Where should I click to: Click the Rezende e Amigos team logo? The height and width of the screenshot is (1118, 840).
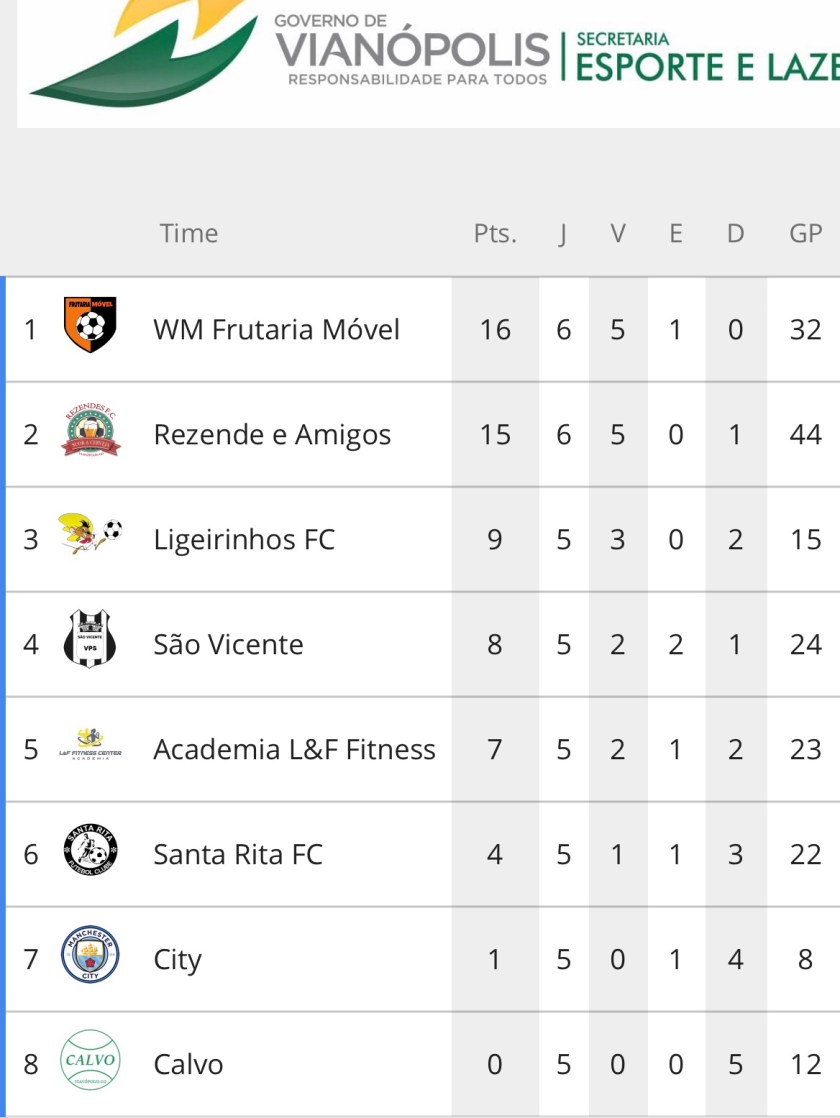point(91,434)
